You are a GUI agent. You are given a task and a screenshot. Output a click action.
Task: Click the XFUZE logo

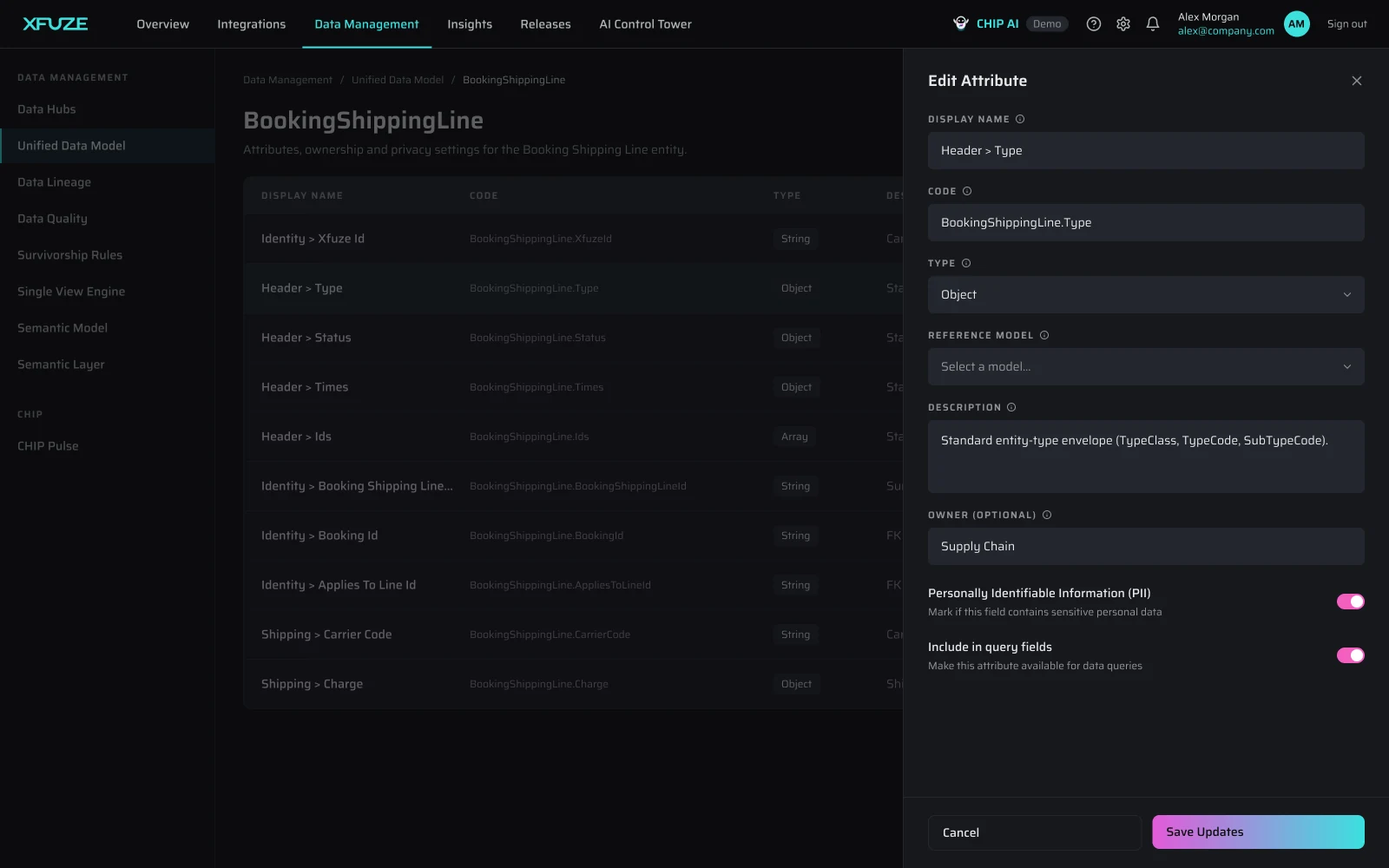(56, 23)
